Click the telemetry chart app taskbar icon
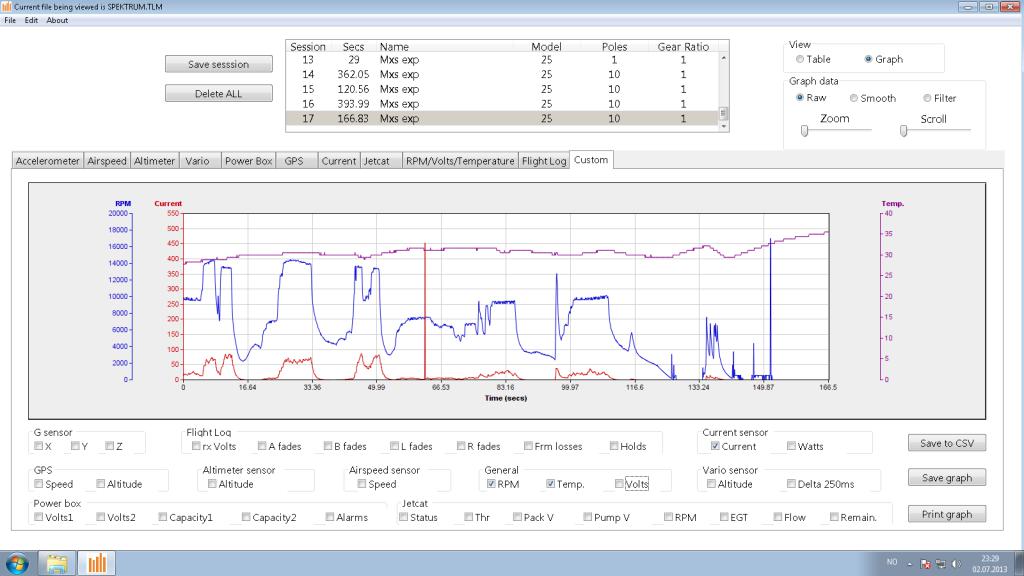Image resolution: width=1024 pixels, height=576 pixels. click(x=97, y=562)
